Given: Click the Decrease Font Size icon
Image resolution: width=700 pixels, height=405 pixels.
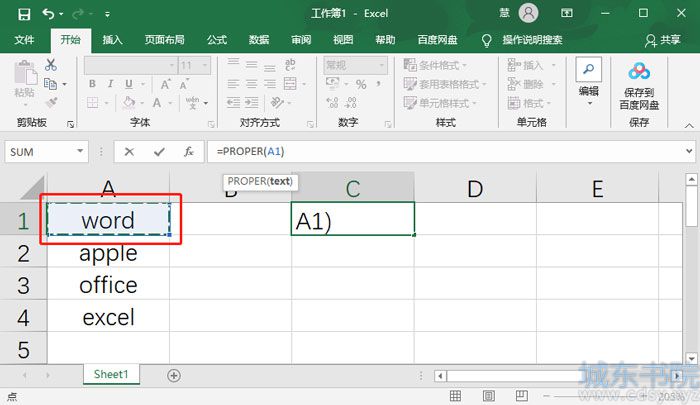Looking at the screenshot, I should coord(184,84).
